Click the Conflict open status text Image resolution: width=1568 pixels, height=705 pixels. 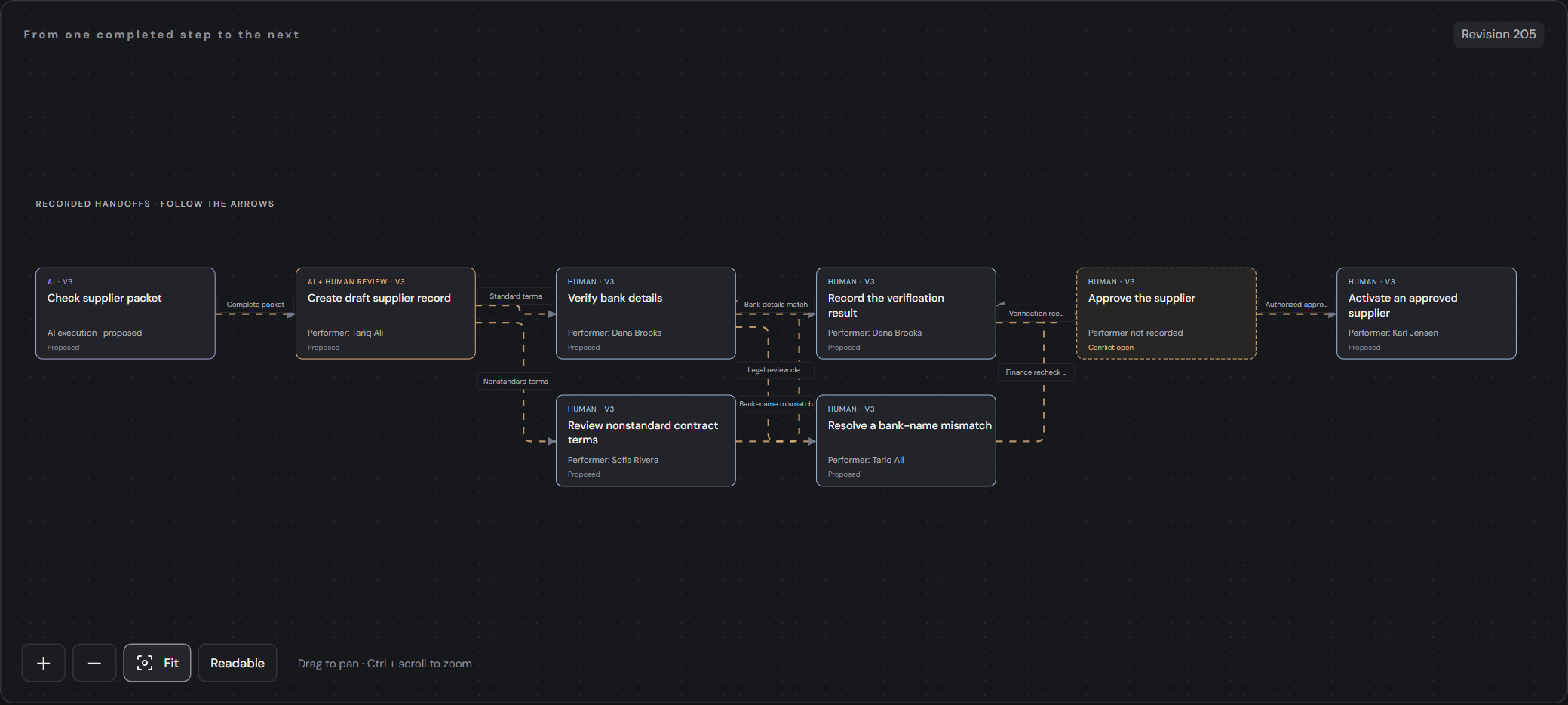tap(1110, 348)
